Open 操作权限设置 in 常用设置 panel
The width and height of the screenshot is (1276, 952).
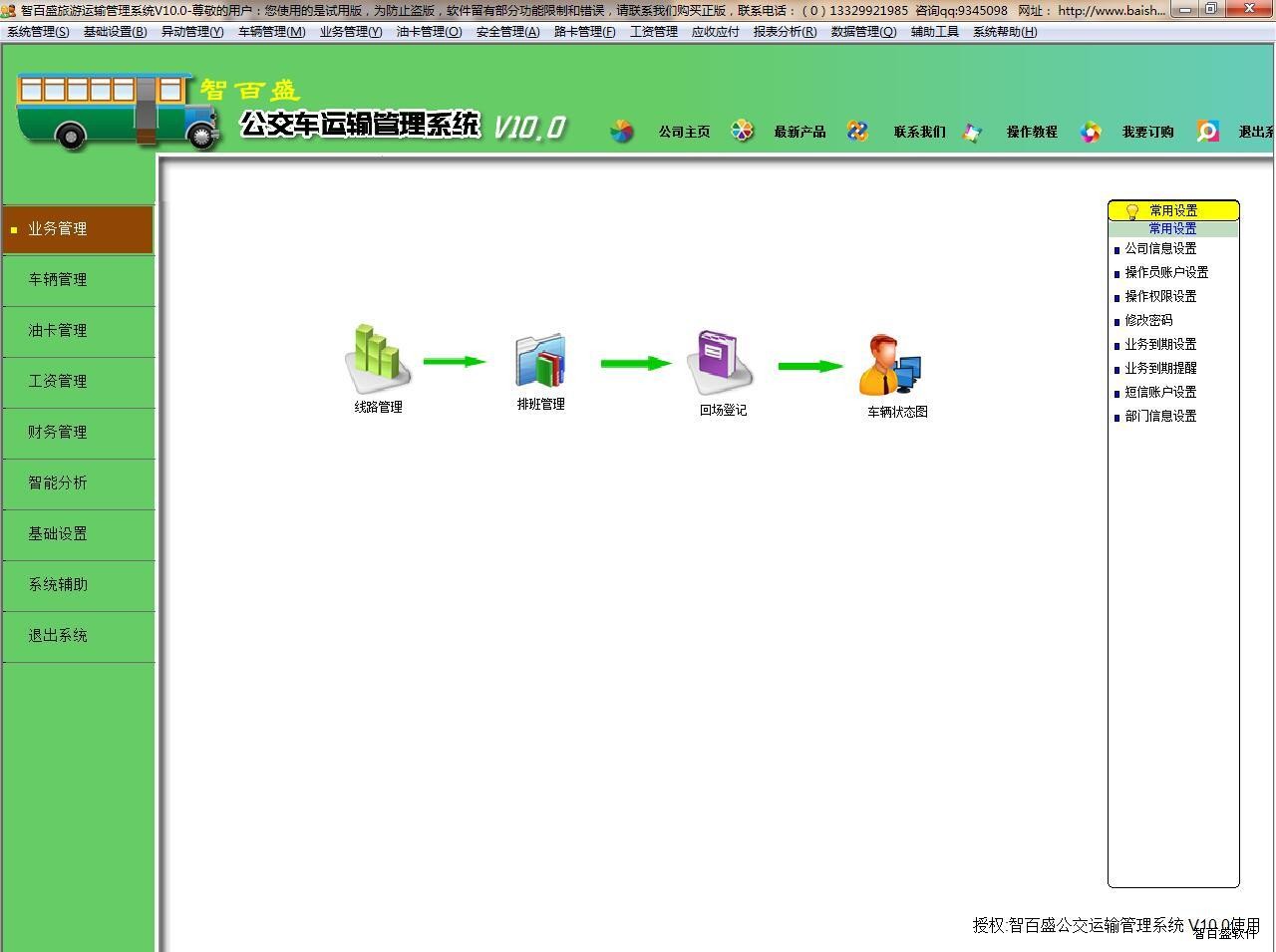pyautogui.click(x=1160, y=297)
